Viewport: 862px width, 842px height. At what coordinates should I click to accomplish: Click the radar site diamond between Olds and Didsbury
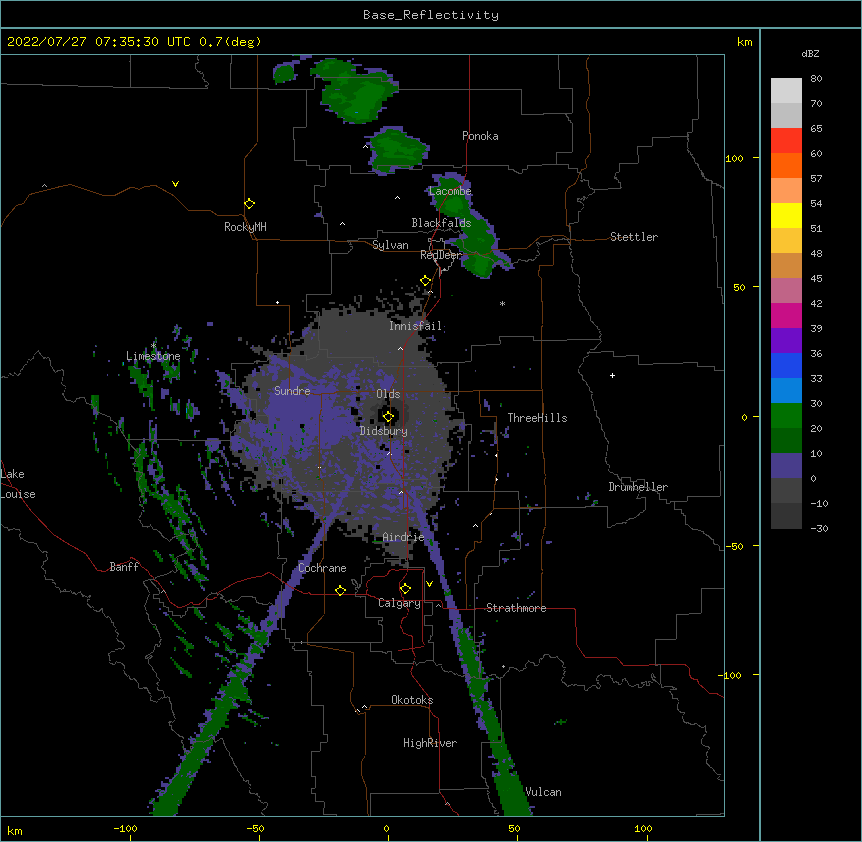[x=389, y=416]
